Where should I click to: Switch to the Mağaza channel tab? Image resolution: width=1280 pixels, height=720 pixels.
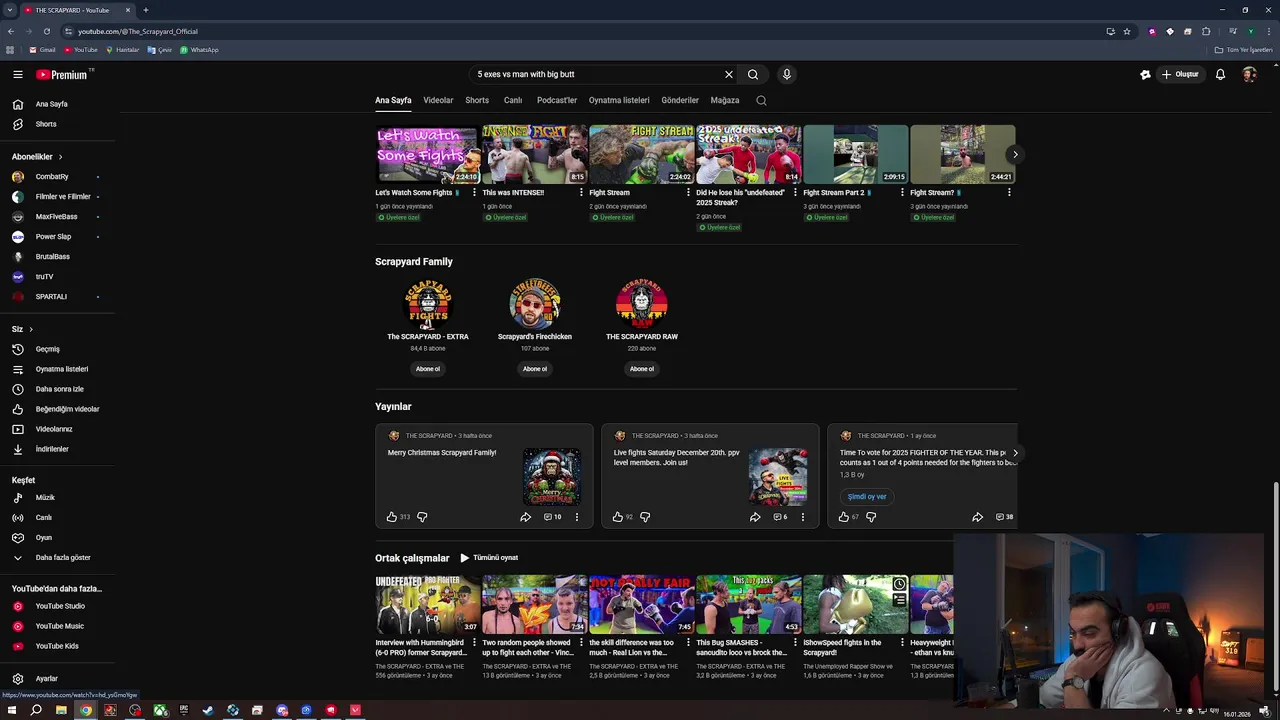pyautogui.click(x=725, y=100)
